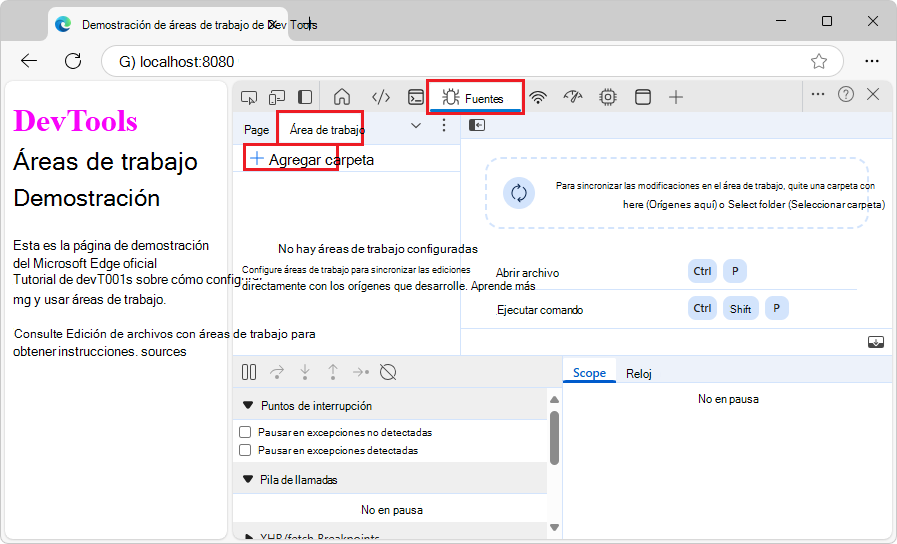The image size is (897, 544).
Task: Click the DevTools heading on page
Action: 76,121
